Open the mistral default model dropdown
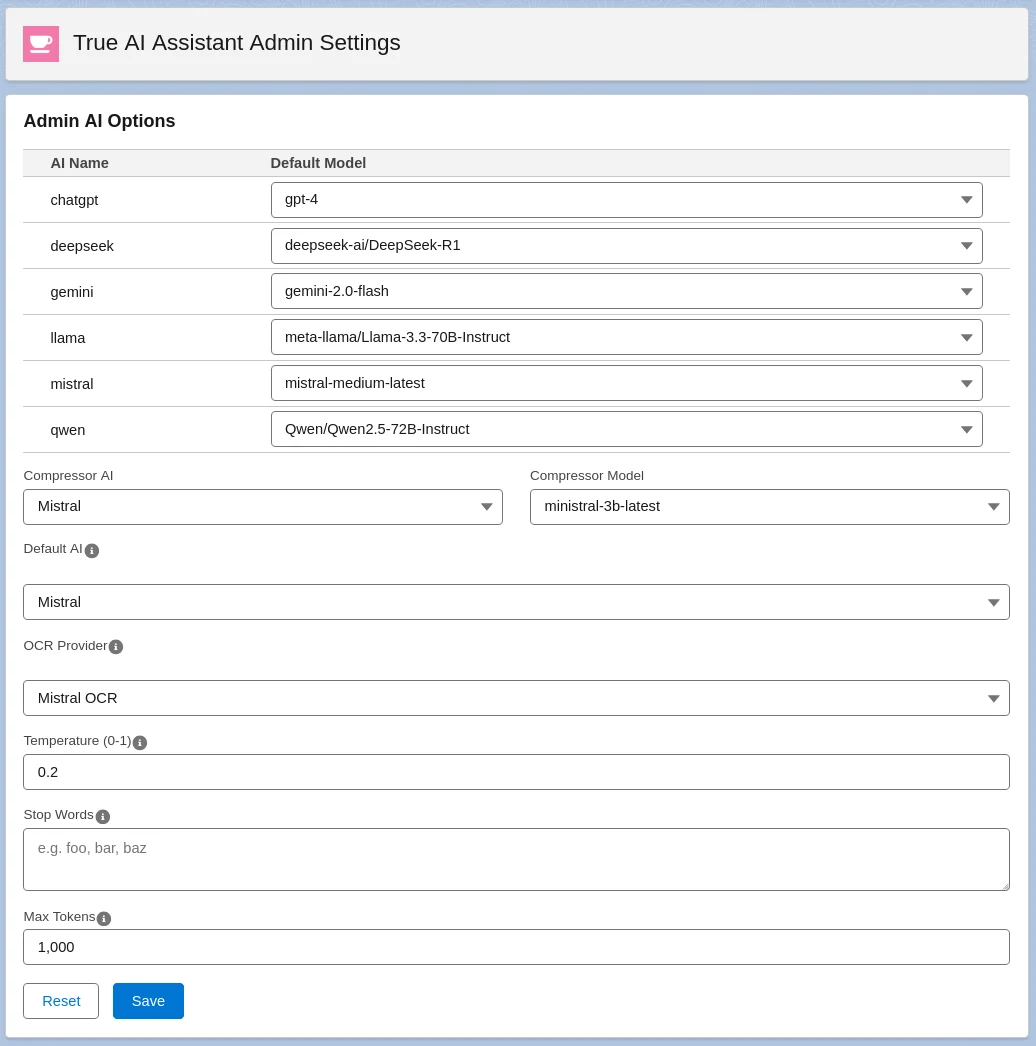 coord(626,384)
